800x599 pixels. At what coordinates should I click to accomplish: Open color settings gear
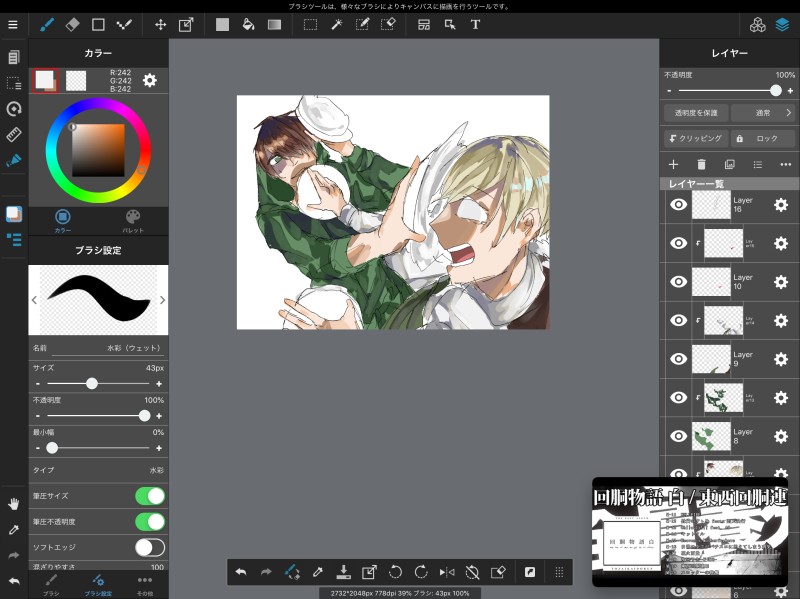(x=149, y=80)
